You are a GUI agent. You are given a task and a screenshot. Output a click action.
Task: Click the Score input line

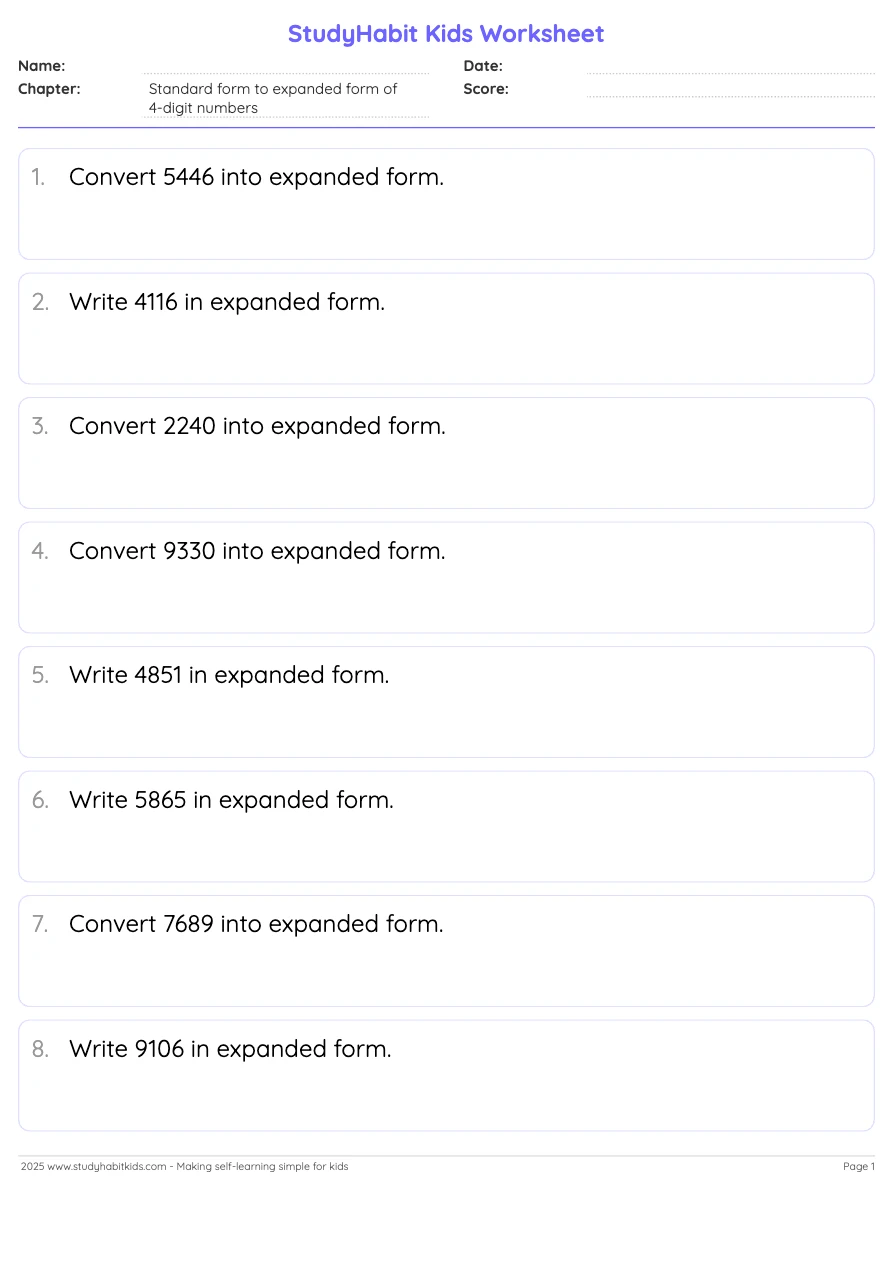pos(729,91)
